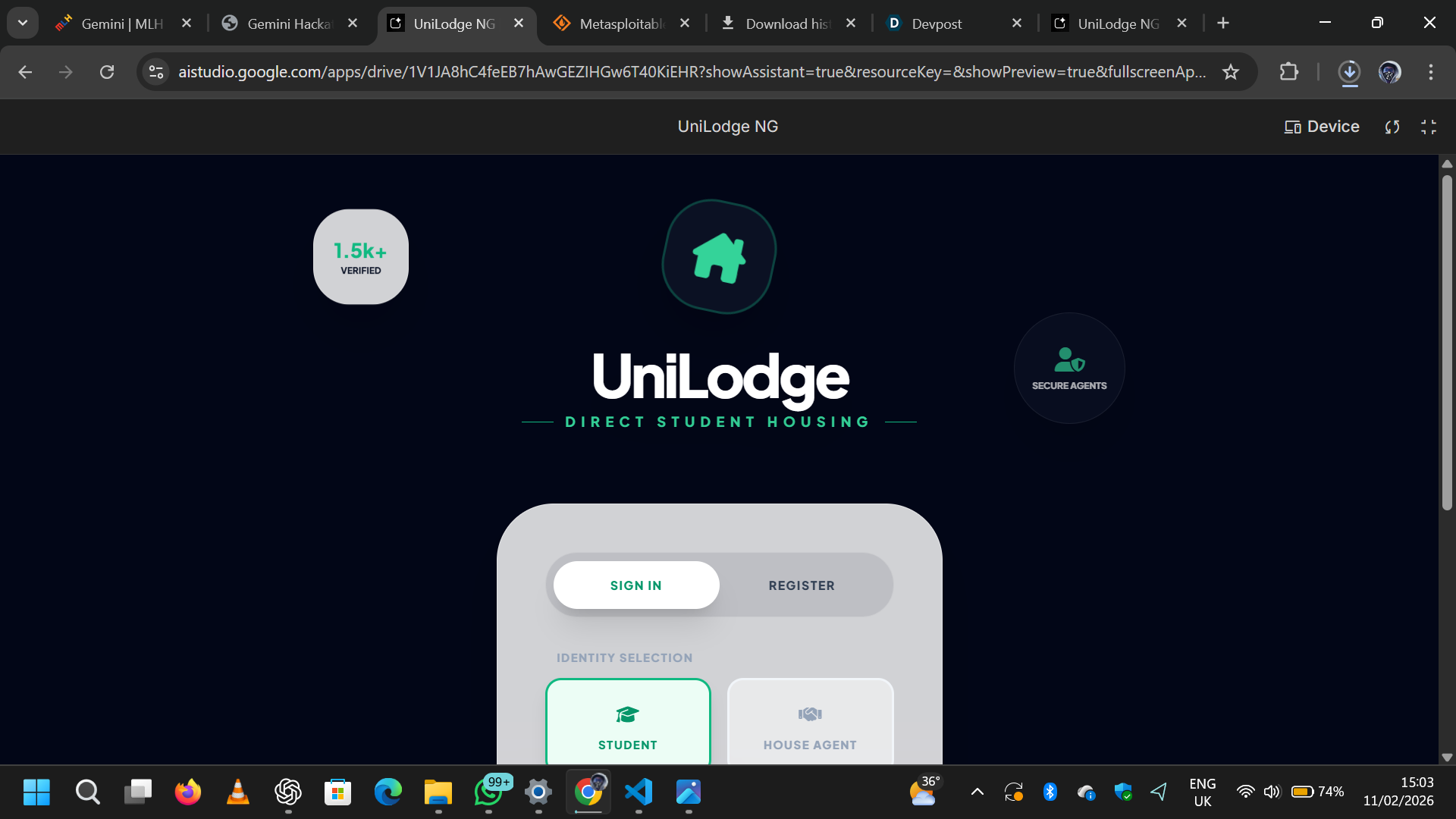Switch to the Devpost tab
Viewport: 1456px width, 819px height.
click(x=937, y=24)
